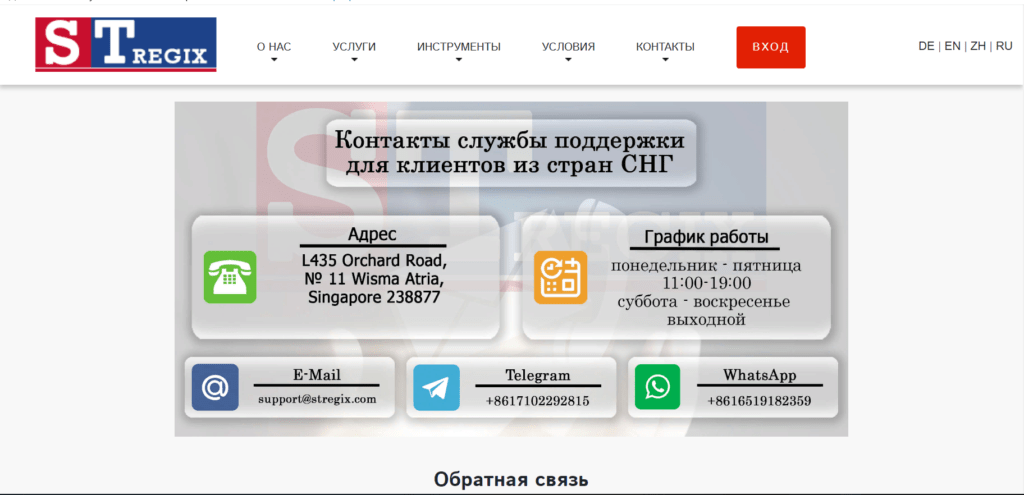Click the red ВХОД button
The width and height of the screenshot is (1024, 495).
771,47
